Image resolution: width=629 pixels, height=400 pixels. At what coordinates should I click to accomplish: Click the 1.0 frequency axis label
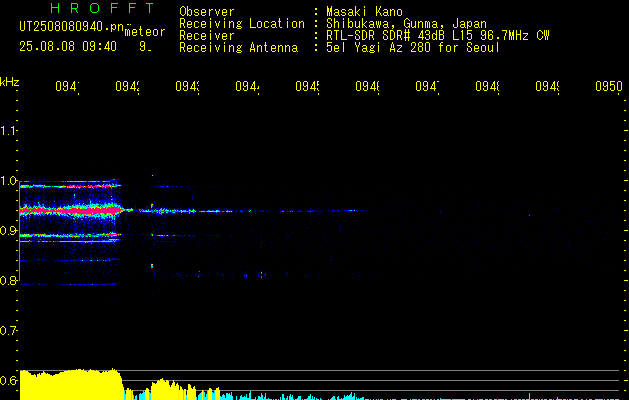tap(8, 181)
